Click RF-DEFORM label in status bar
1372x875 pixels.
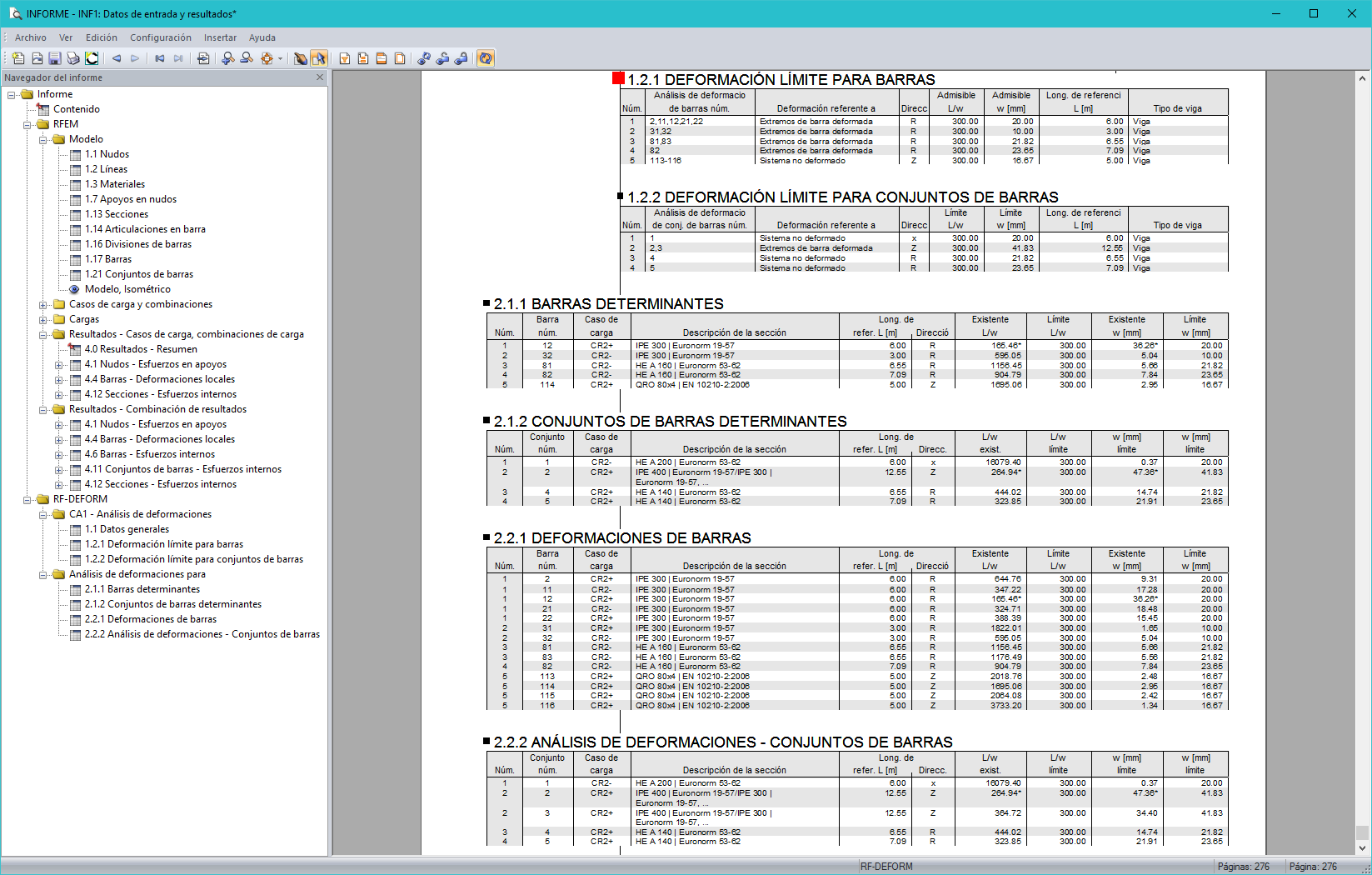pos(886,867)
